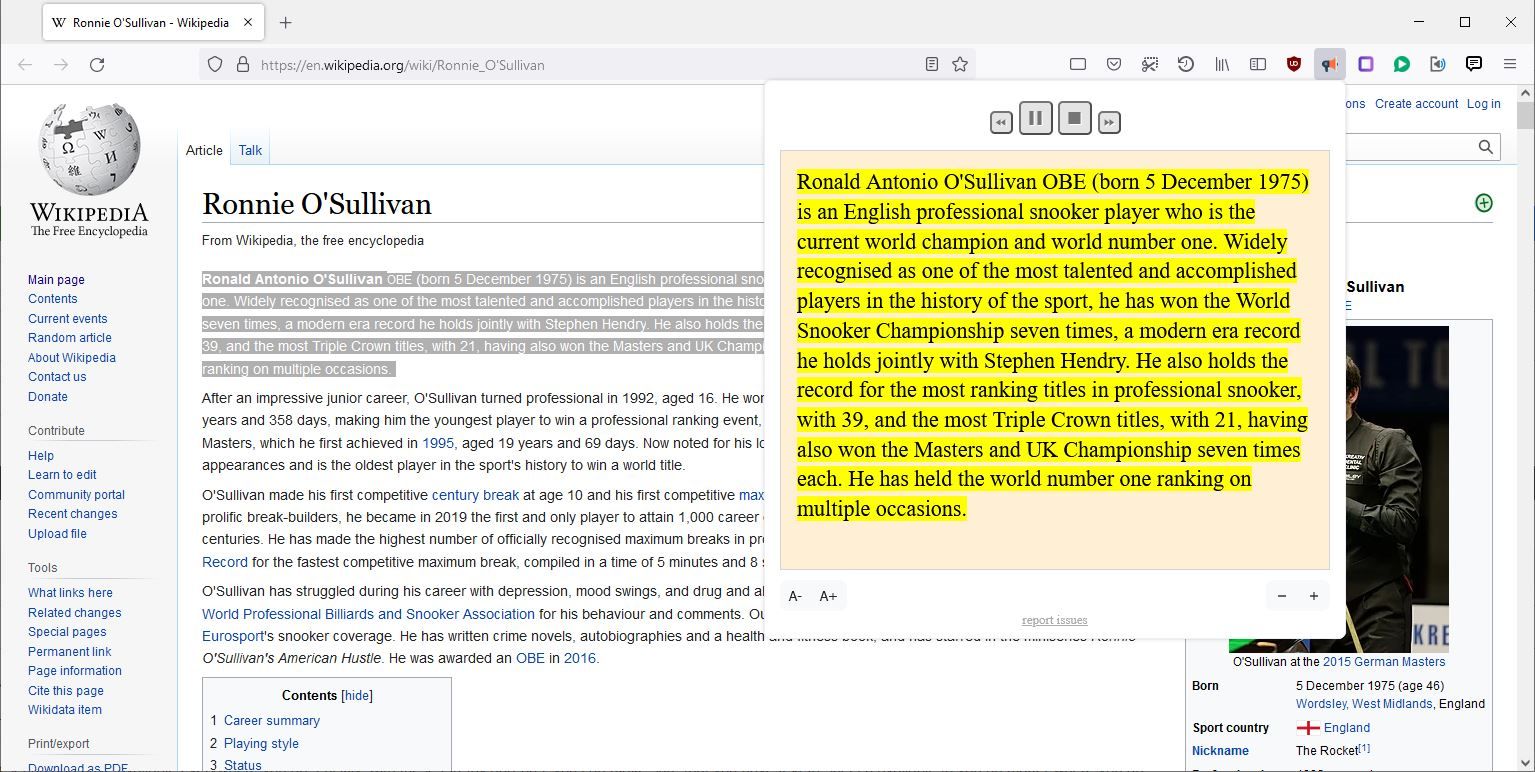This screenshot has height=772, width=1535.
Task: Click the rewind button in reader popup
Action: tap(1001, 122)
